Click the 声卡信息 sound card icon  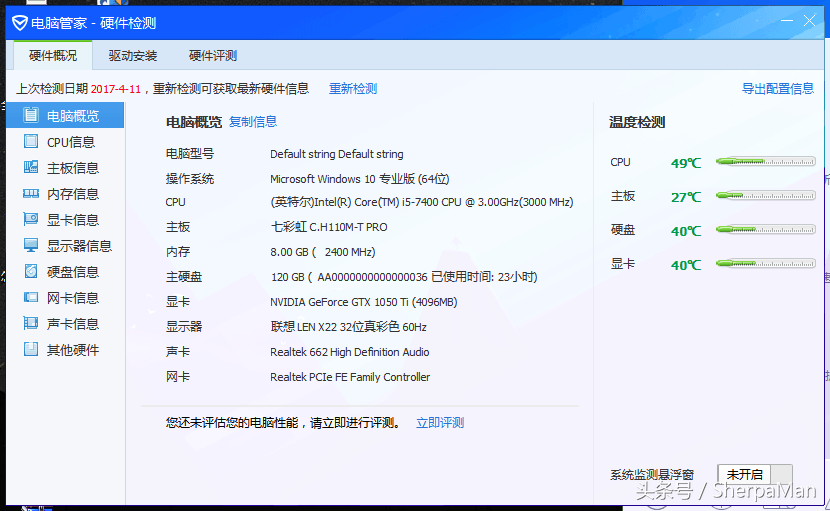tap(31, 323)
